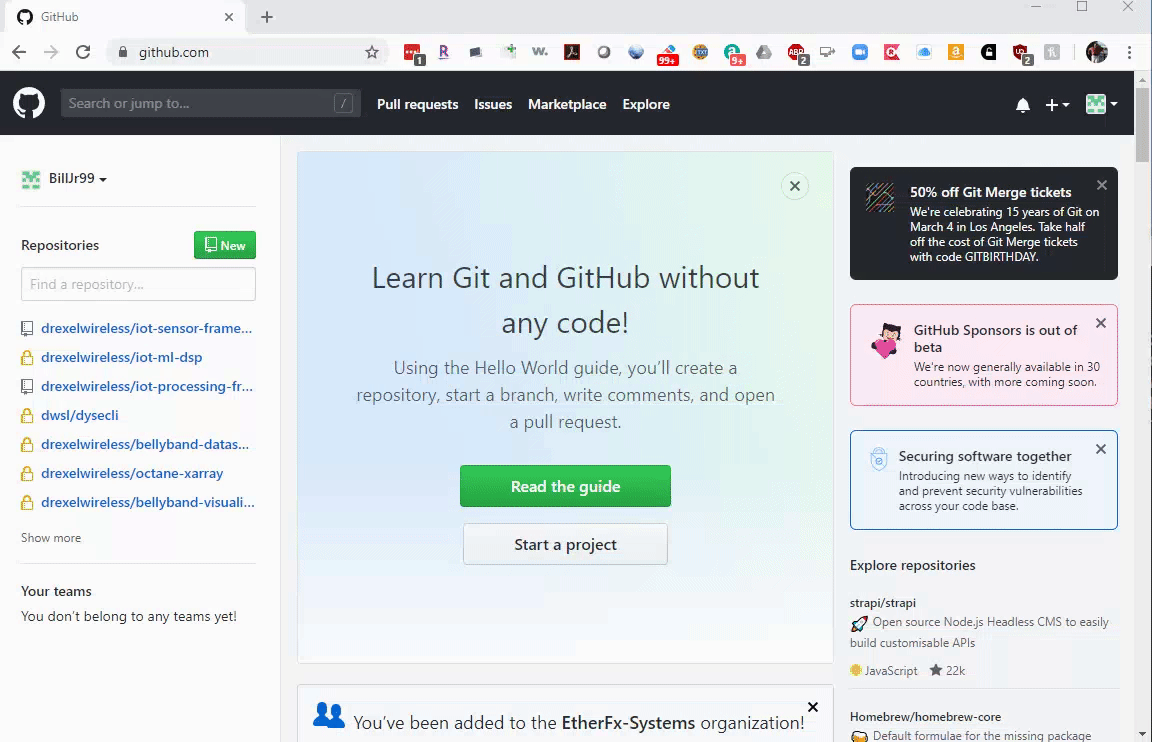Click the cloud extension icon
Screen dimensions: 1152x742
click(924, 52)
